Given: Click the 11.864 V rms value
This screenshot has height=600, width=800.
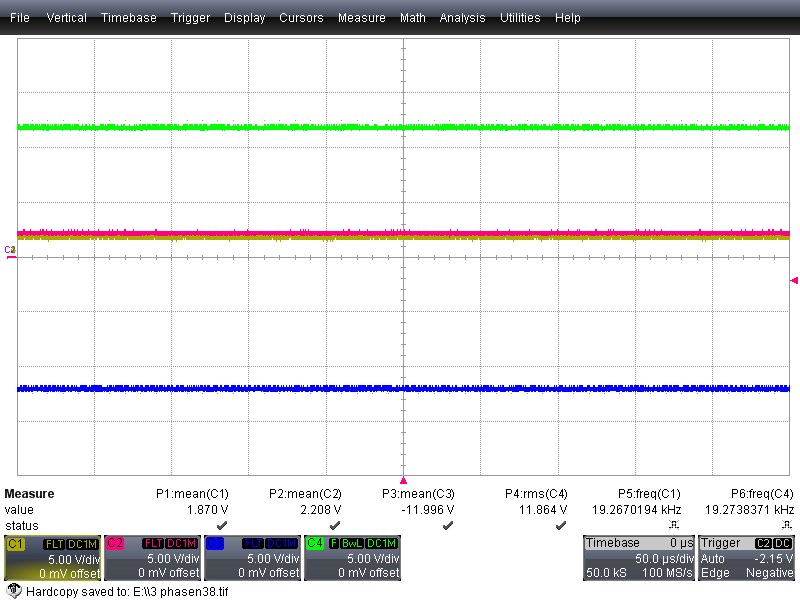Looking at the screenshot, I should click(x=543, y=510).
